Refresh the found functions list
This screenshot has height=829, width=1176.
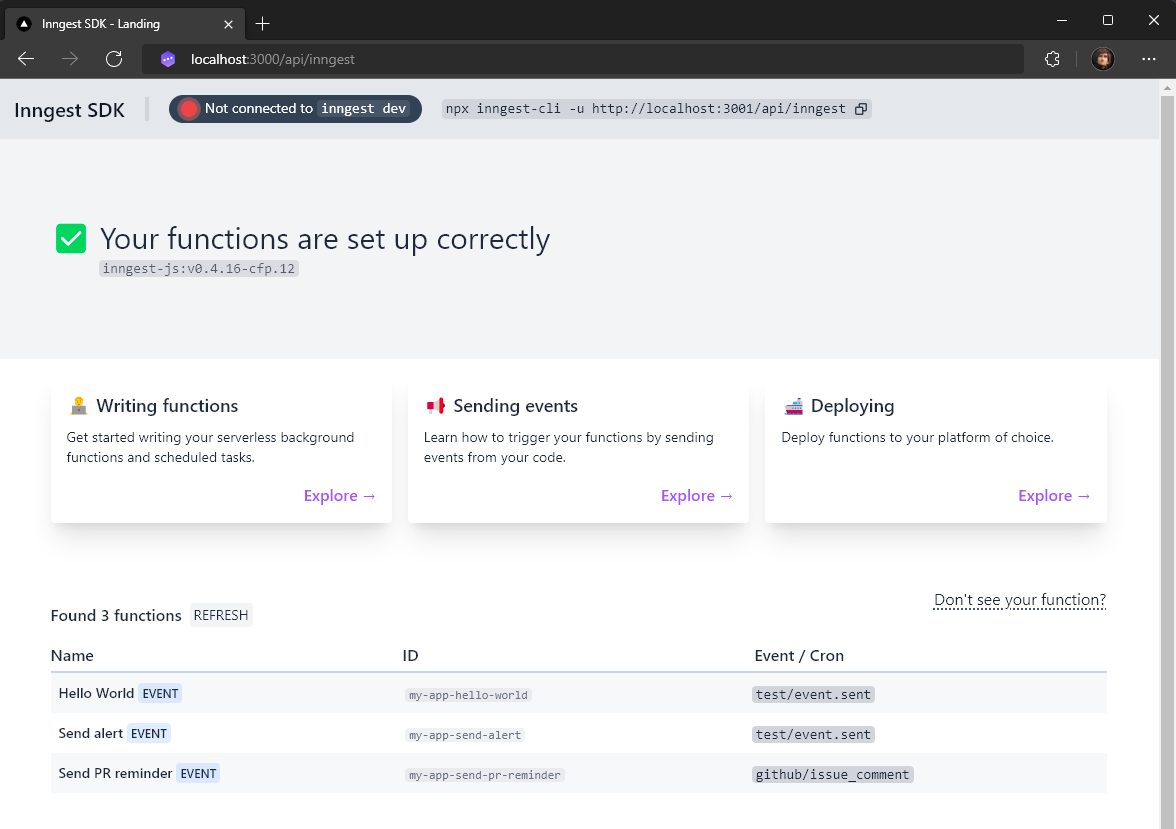[x=220, y=615]
